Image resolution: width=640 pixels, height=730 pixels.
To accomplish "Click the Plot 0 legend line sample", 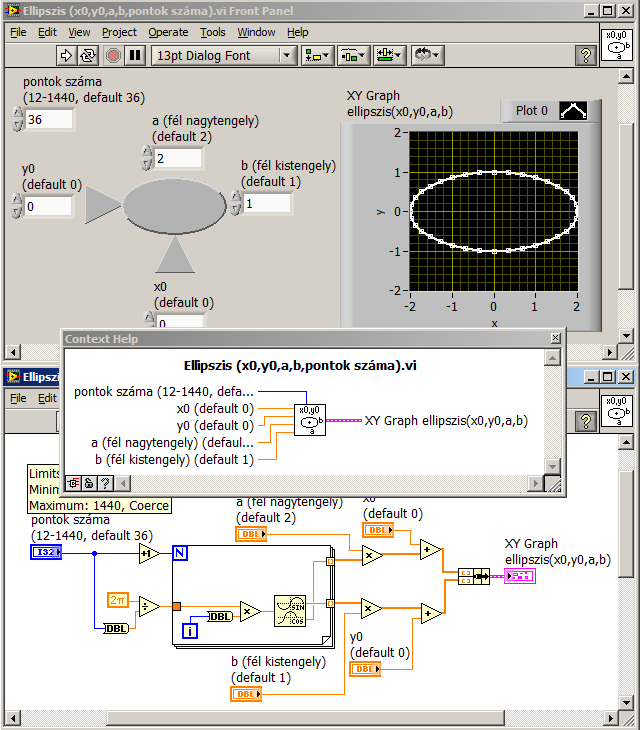I will pos(573,111).
